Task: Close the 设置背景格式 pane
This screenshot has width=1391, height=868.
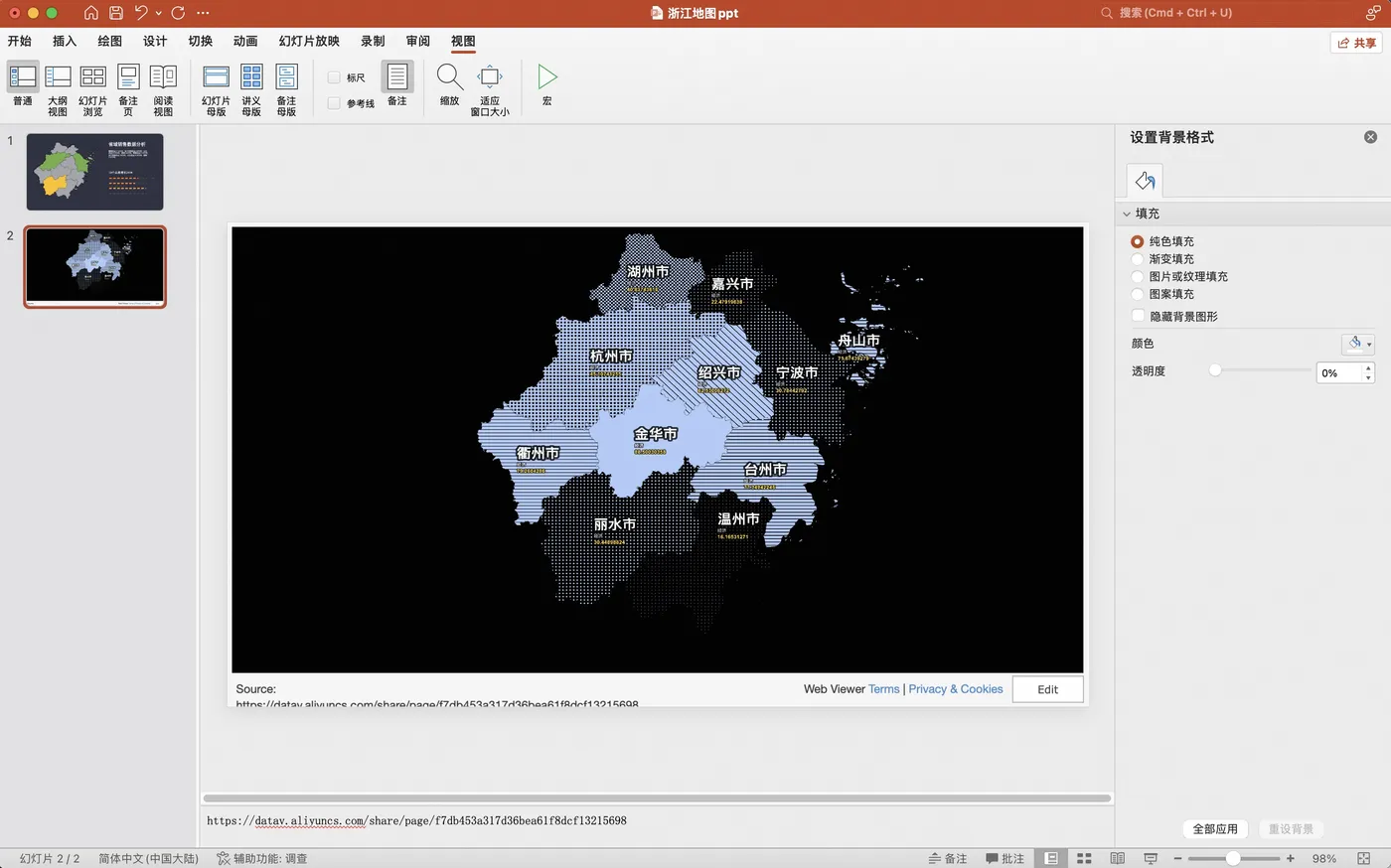Action: (x=1370, y=137)
